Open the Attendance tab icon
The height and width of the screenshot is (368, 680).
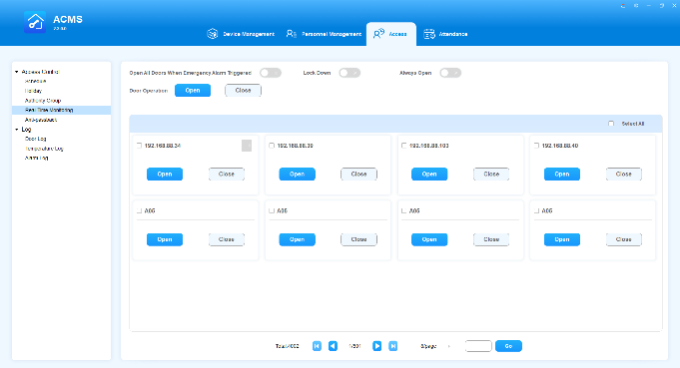tap(429, 34)
